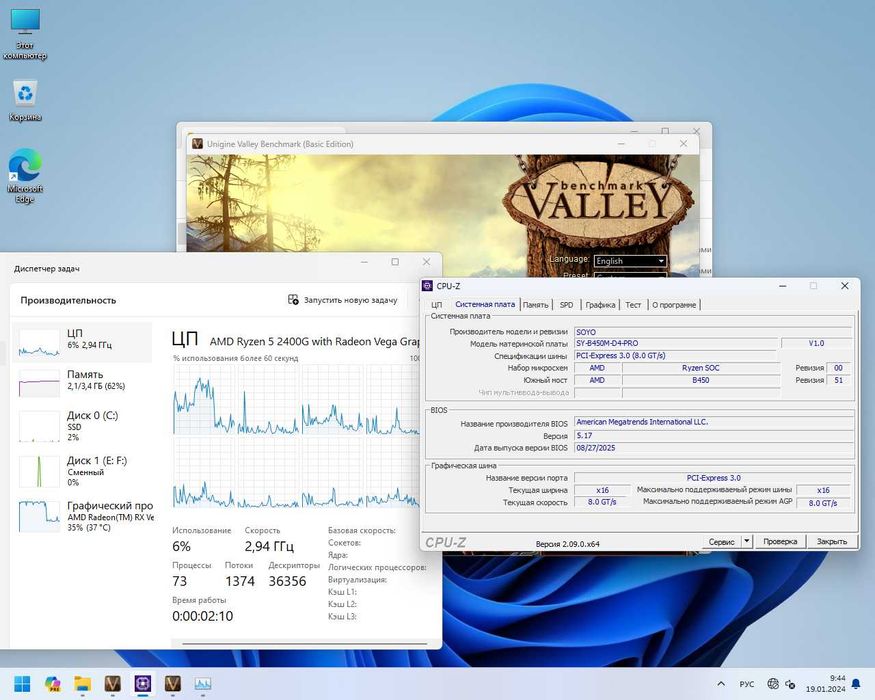Click the Проверка button
Viewport: 875px width, 700px height.
[780, 541]
